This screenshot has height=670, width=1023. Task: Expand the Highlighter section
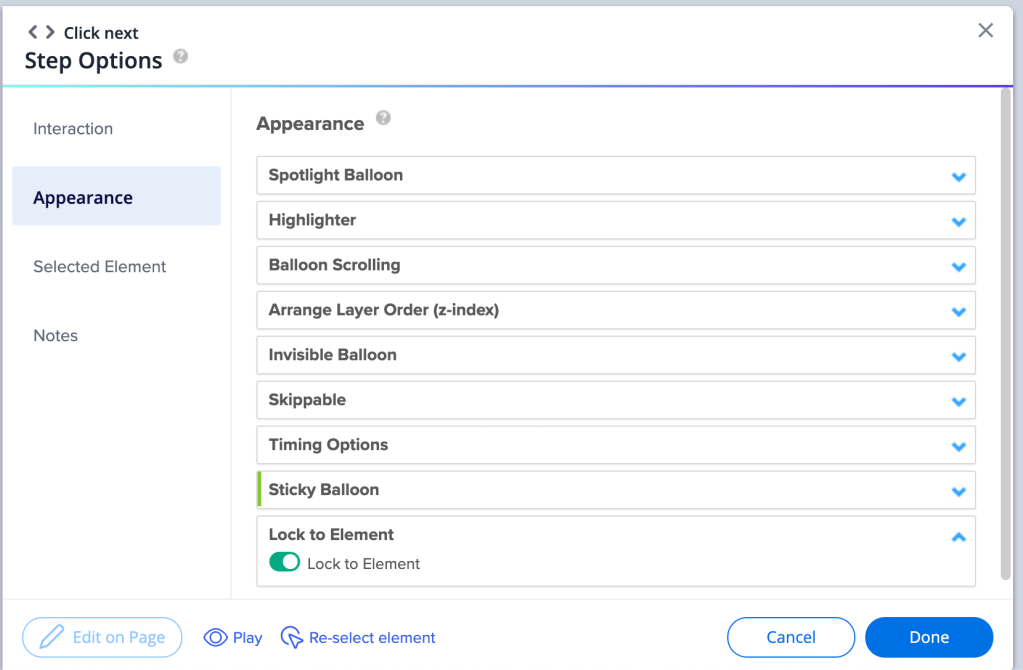958,222
